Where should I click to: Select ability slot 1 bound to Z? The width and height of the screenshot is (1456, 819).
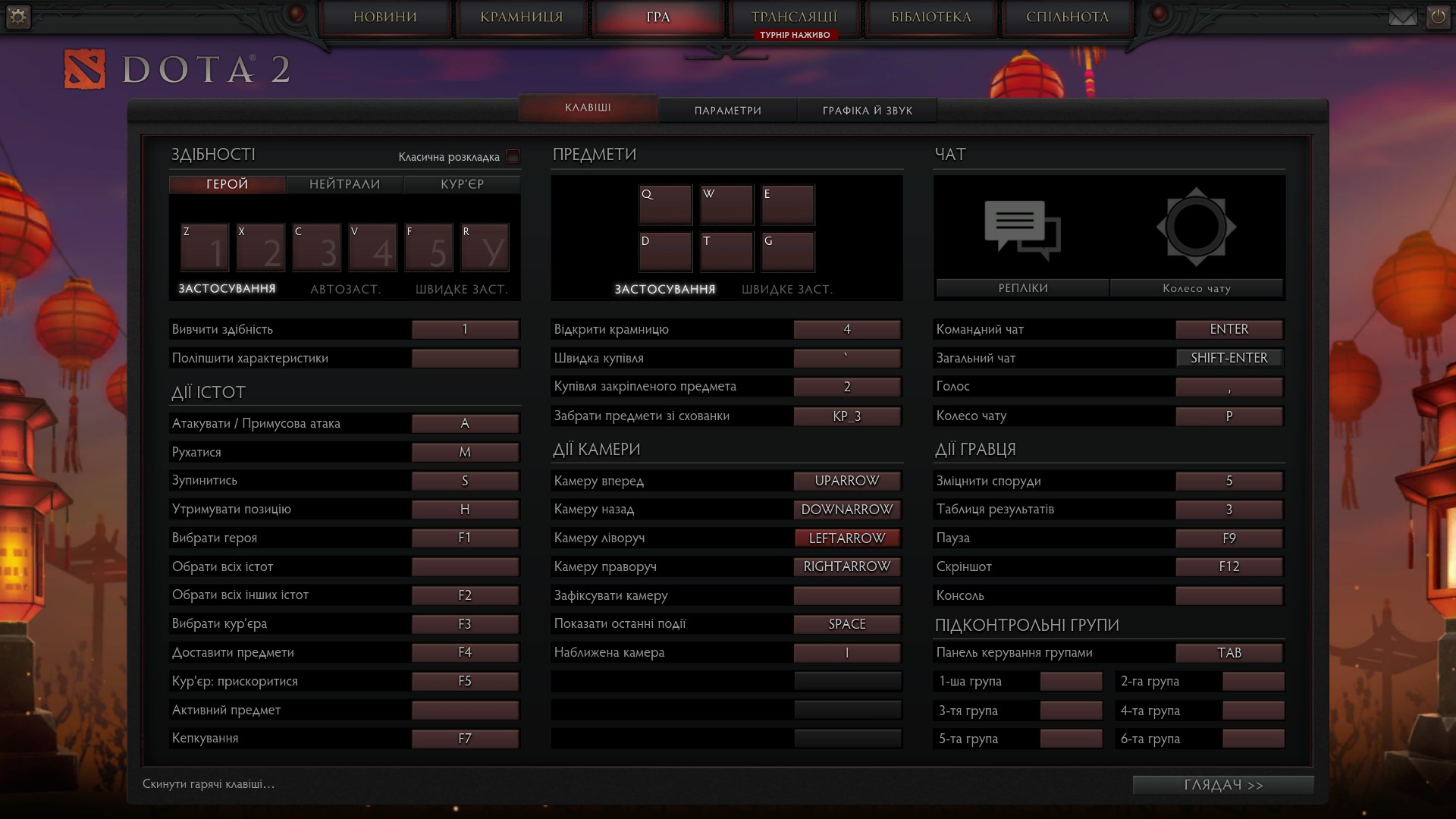coord(205,248)
